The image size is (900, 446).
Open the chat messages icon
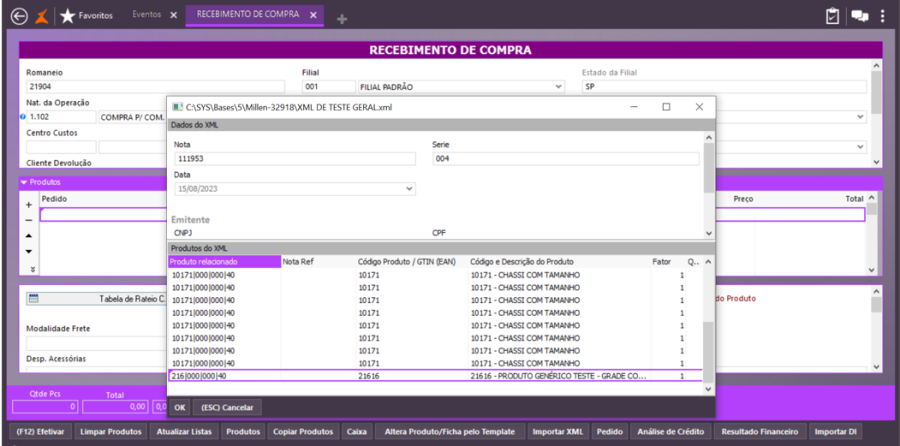point(859,16)
